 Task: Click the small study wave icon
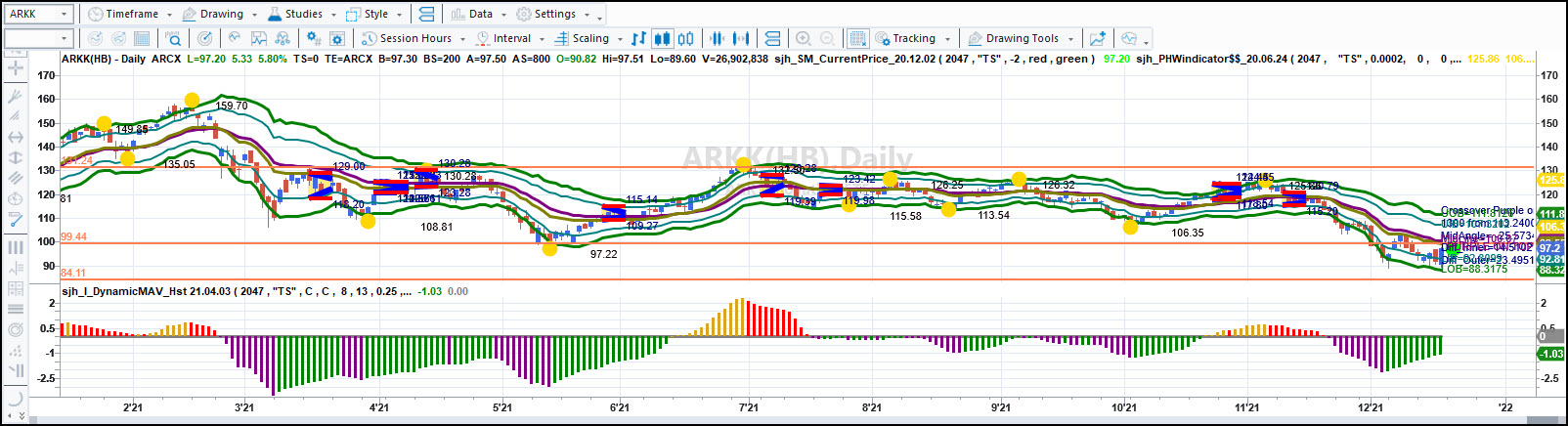[235, 38]
